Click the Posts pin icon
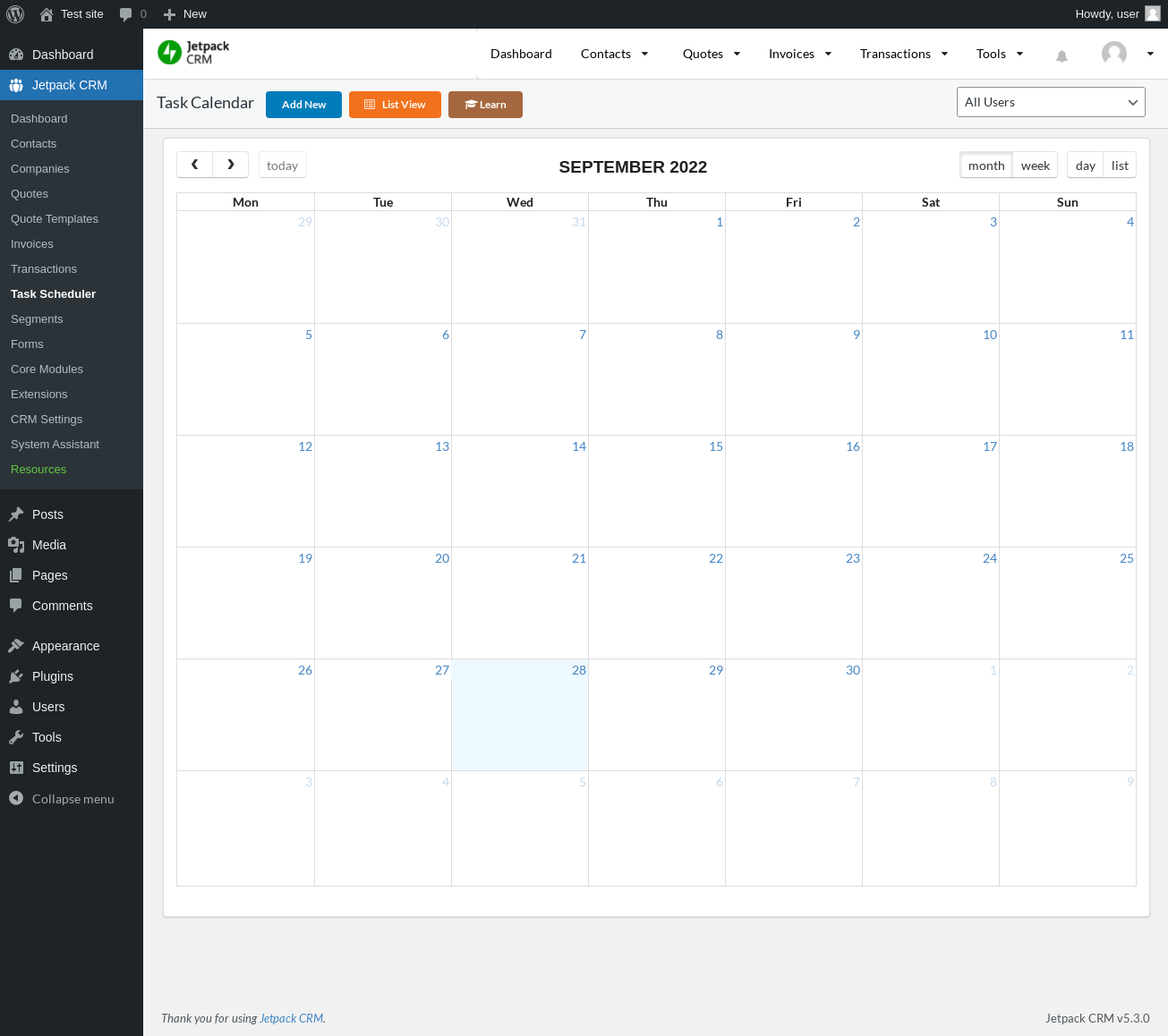The width and height of the screenshot is (1168, 1036). click(16, 514)
